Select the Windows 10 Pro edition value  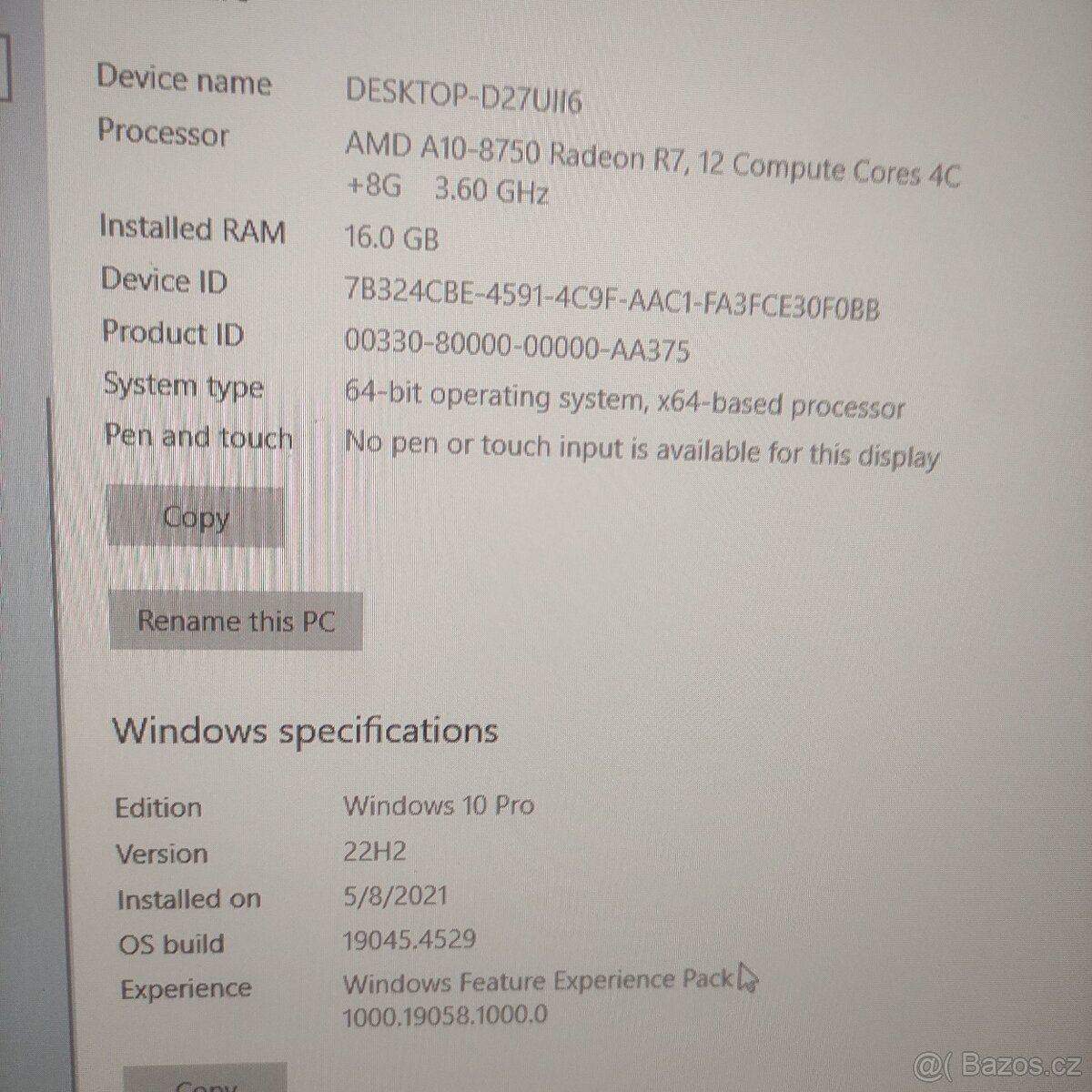[439, 805]
